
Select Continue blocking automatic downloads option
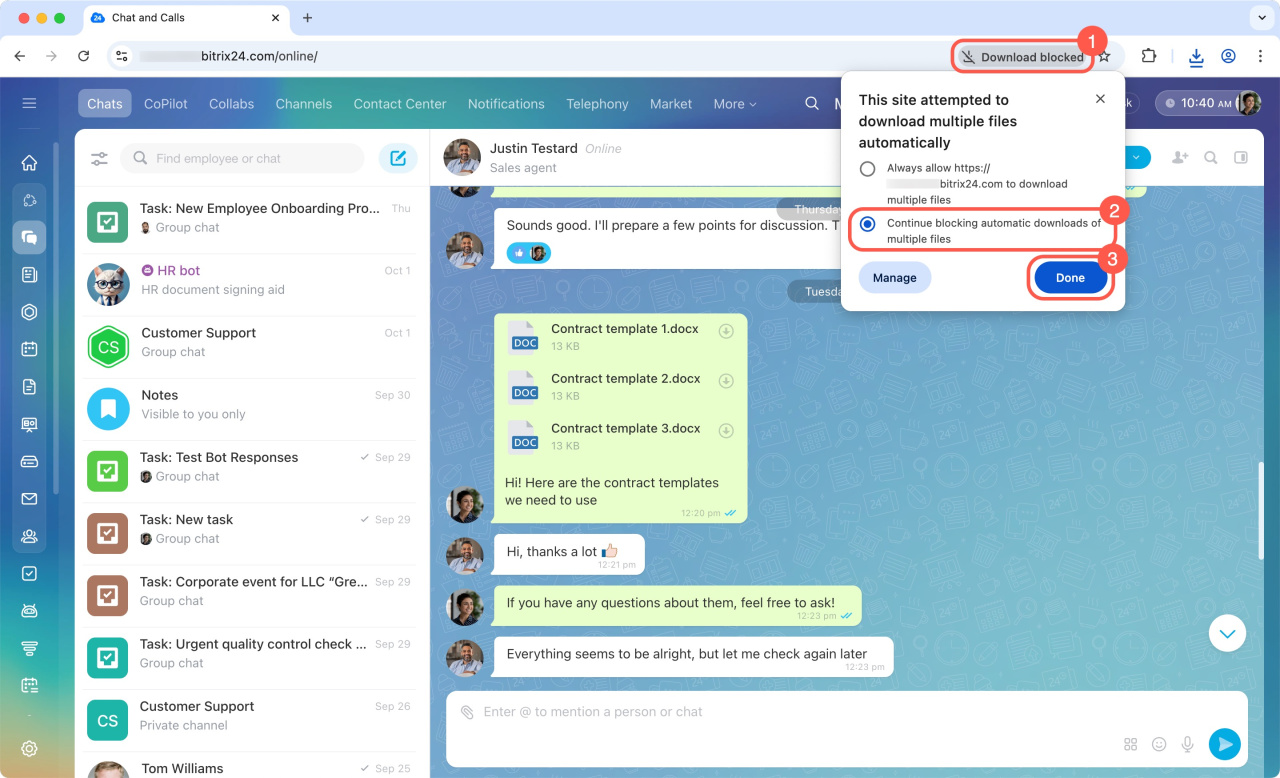tap(868, 224)
